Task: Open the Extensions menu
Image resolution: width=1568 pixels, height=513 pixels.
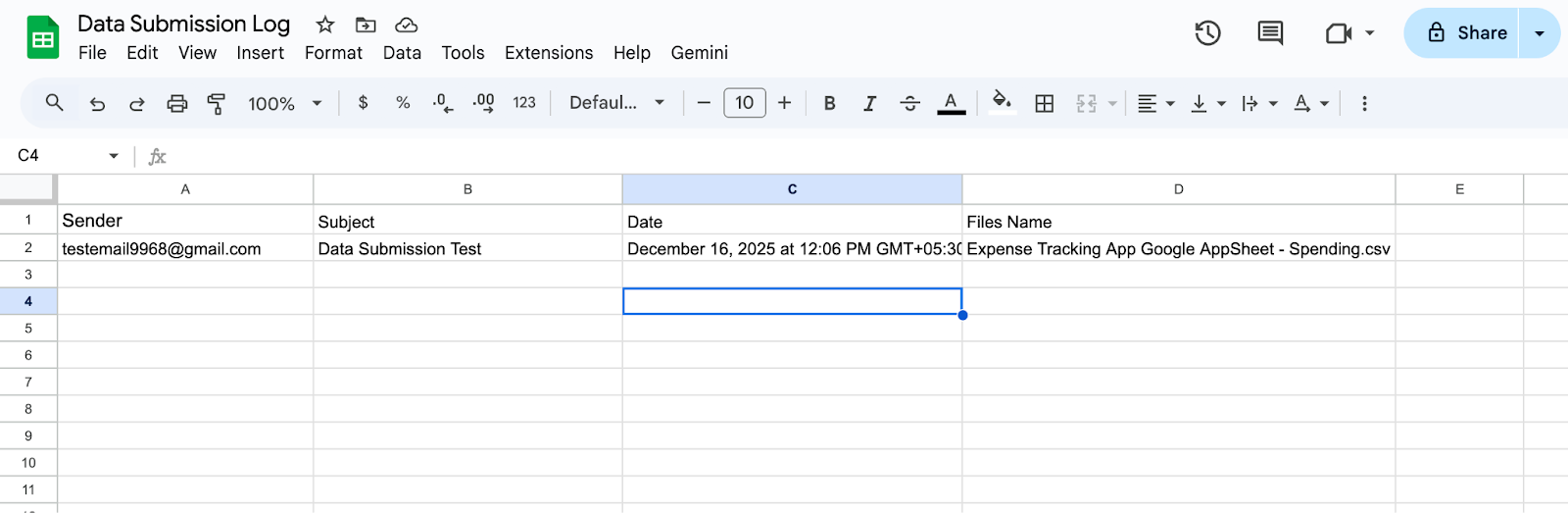Action: tap(549, 53)
